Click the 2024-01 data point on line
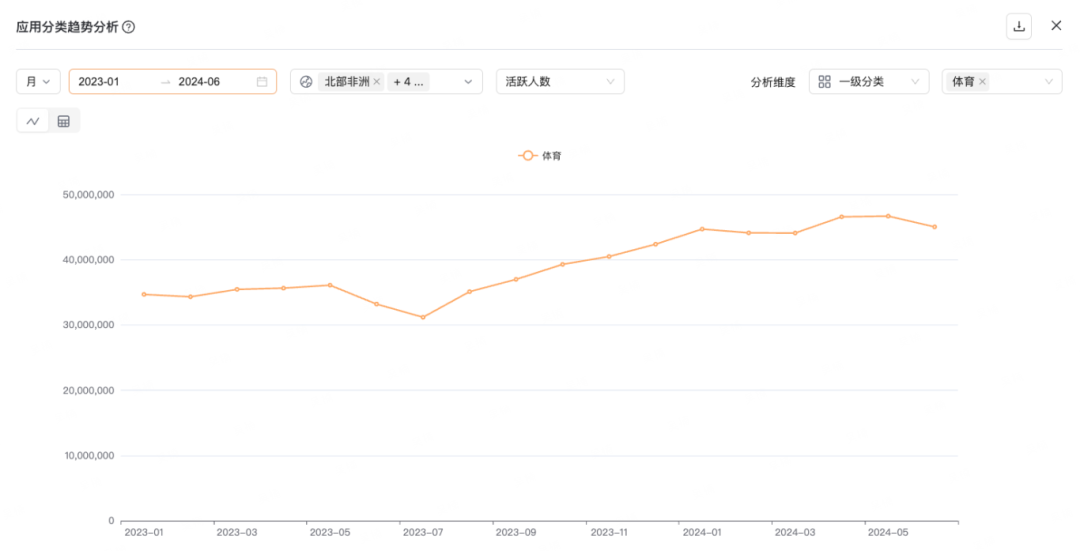 (x=702, y=229)
